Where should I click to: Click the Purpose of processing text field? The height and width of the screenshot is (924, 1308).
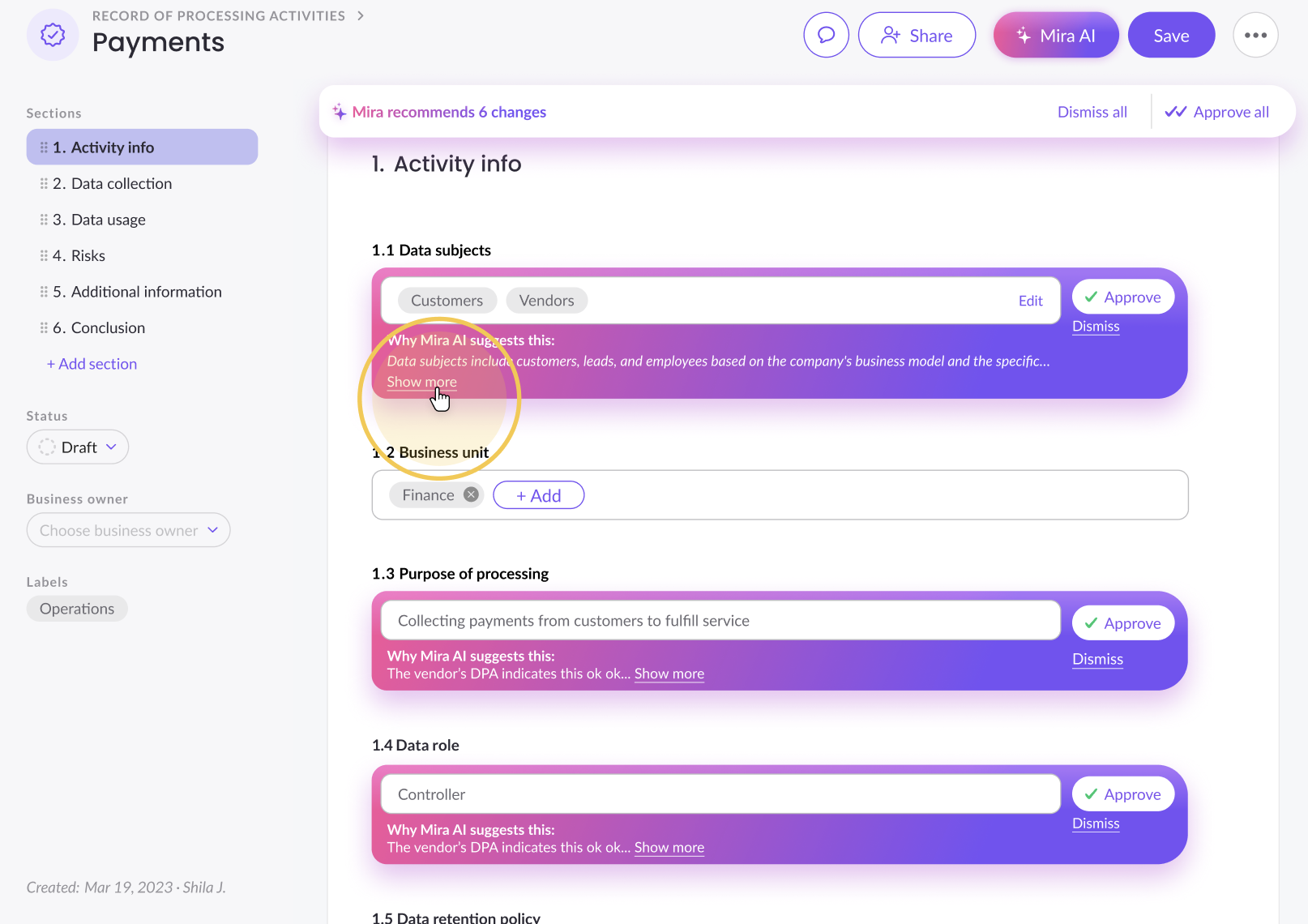[720, 620]
